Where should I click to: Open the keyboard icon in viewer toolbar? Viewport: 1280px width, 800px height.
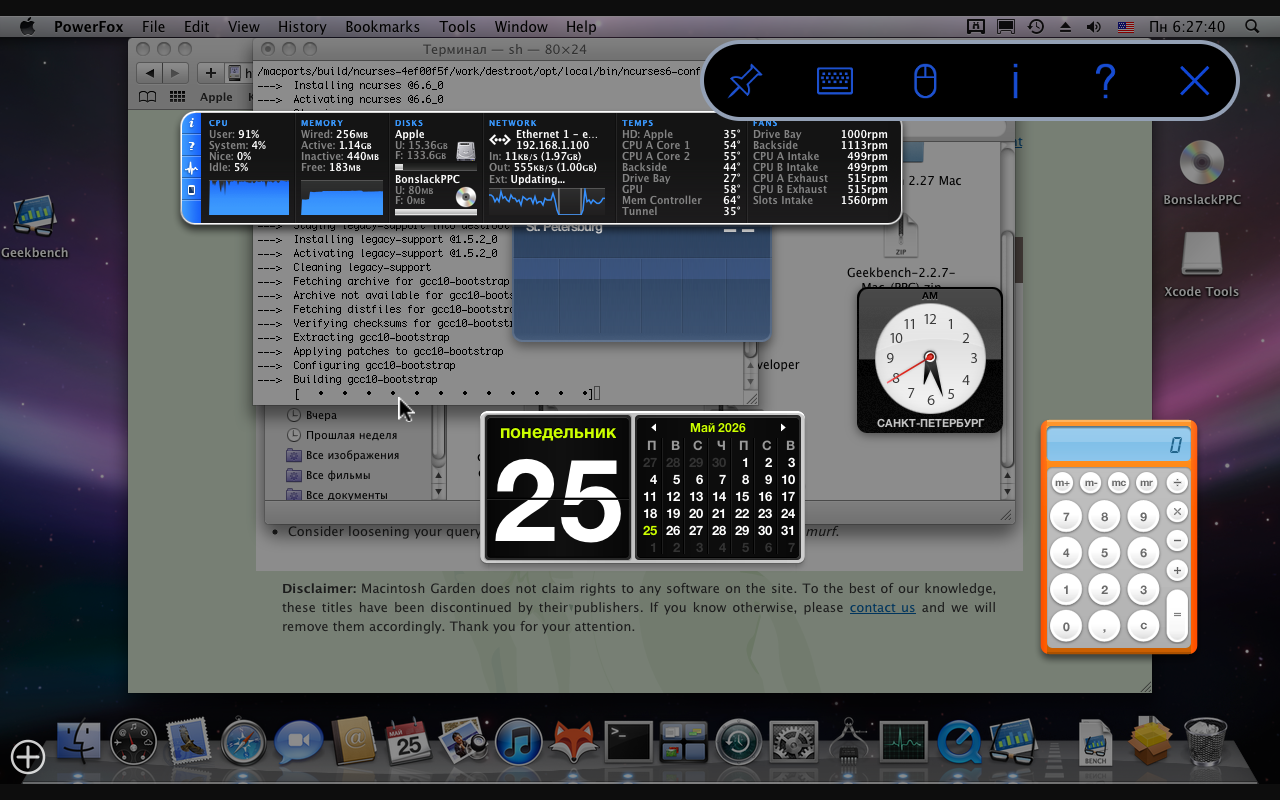pyautogui.click(x=835, y=81)
